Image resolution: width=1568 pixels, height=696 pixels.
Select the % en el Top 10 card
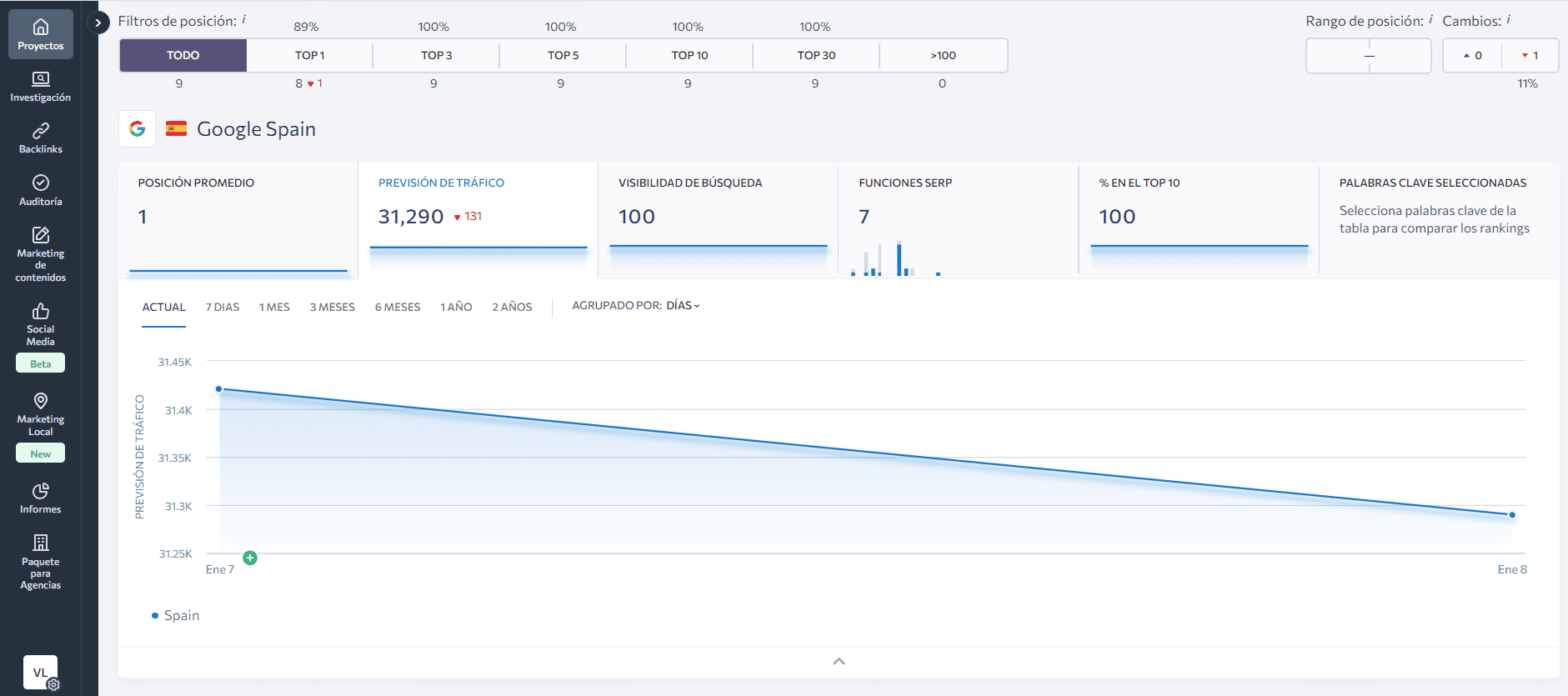pos(1200,220)
